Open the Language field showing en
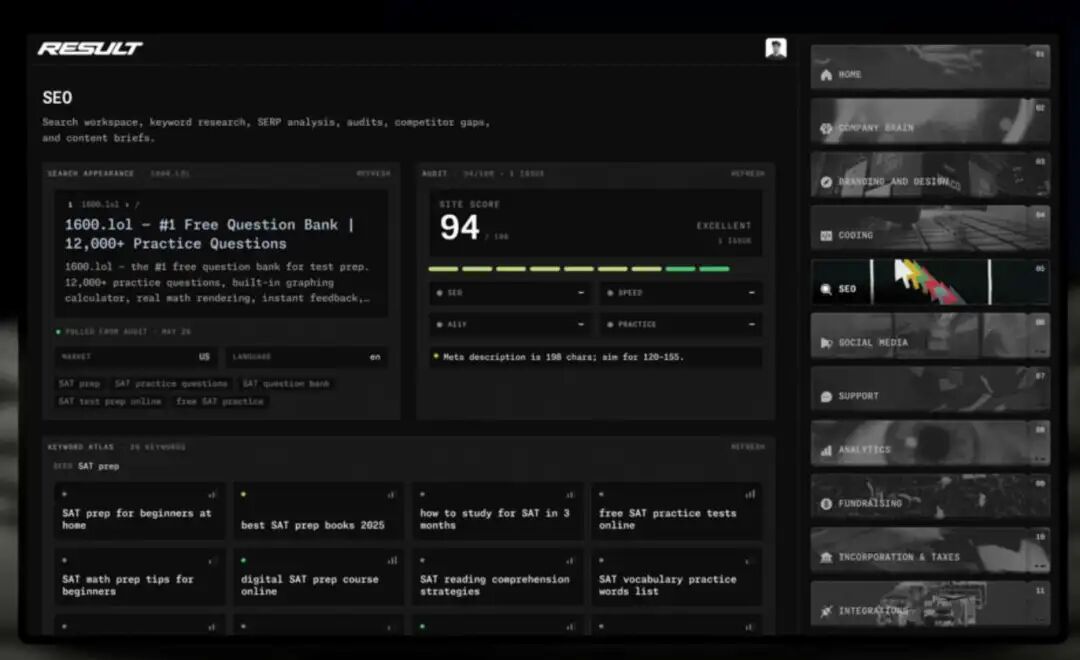The image size is (1080, 660). 306,357
